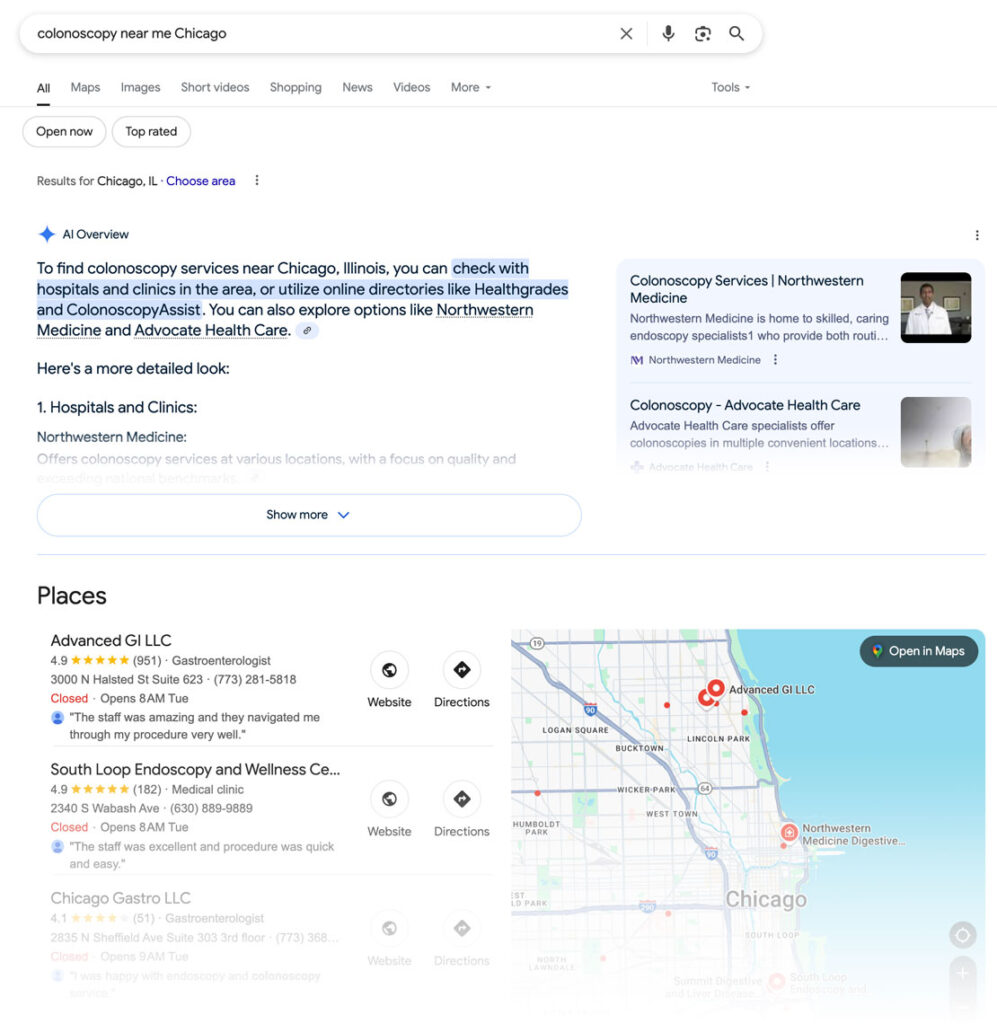
Task: Toggle the Top rated filter chip
Action: tap(151, 132)
